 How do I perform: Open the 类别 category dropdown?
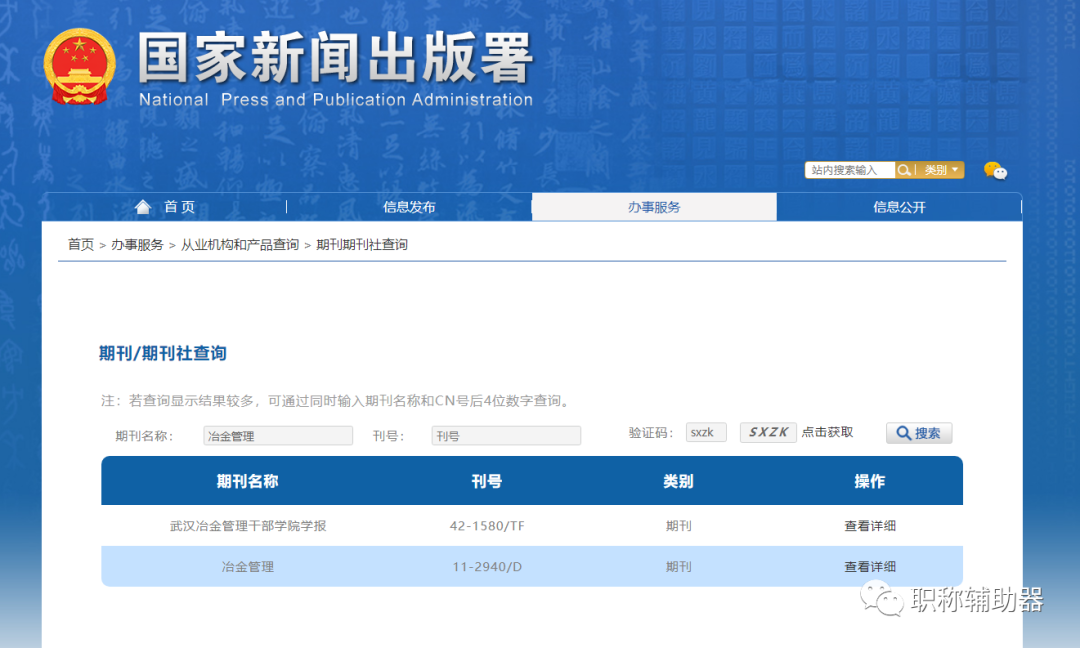click(x=938, y=169)
